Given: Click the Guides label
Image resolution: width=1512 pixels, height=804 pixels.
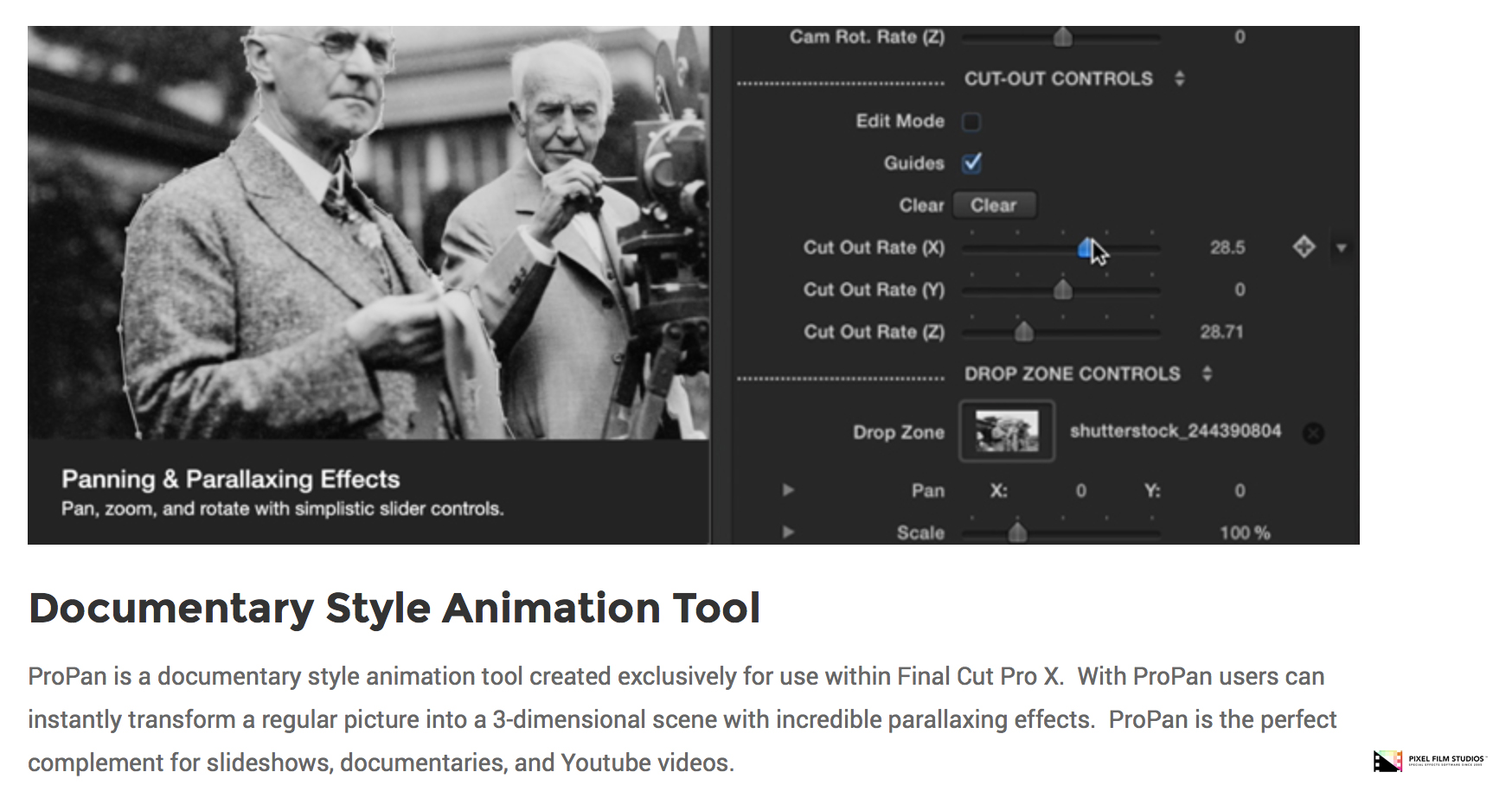Looking at the screenshot, I should click(x=914, y=163).
